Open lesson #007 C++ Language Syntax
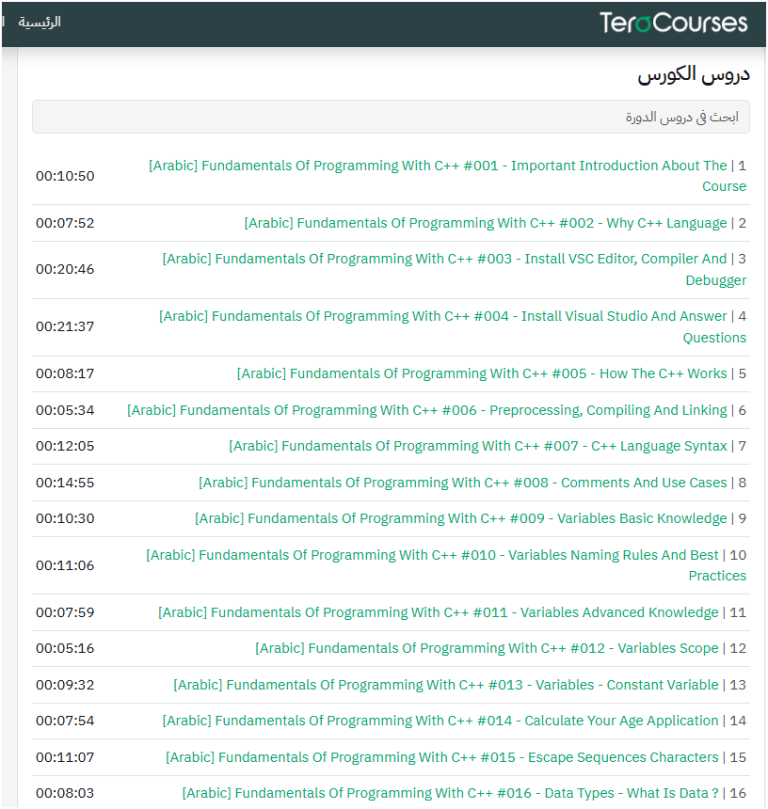The image size is (768, 809). tap(478, 446)
